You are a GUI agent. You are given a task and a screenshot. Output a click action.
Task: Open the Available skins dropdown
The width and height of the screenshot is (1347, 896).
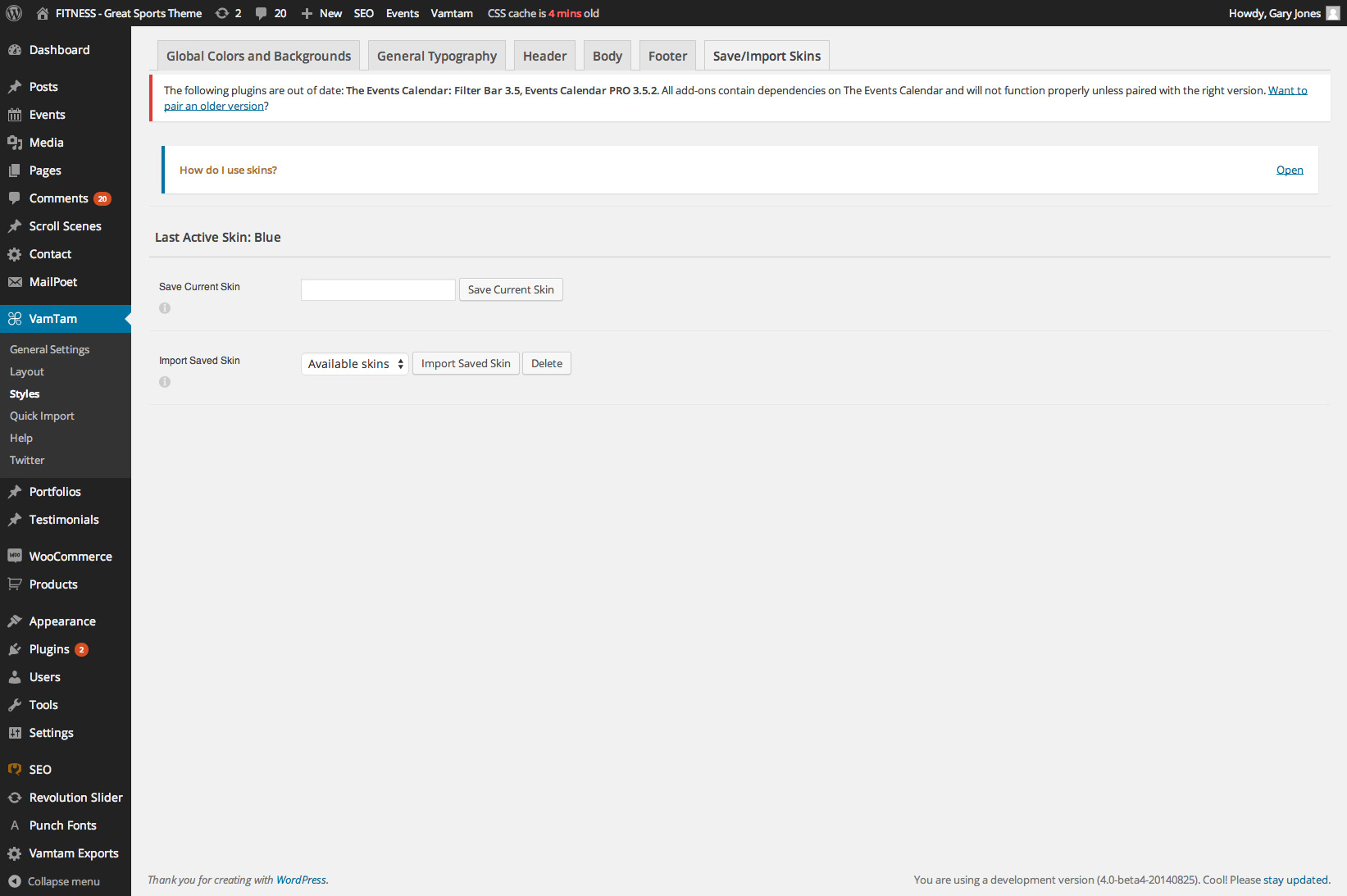[x=355, y=364]
